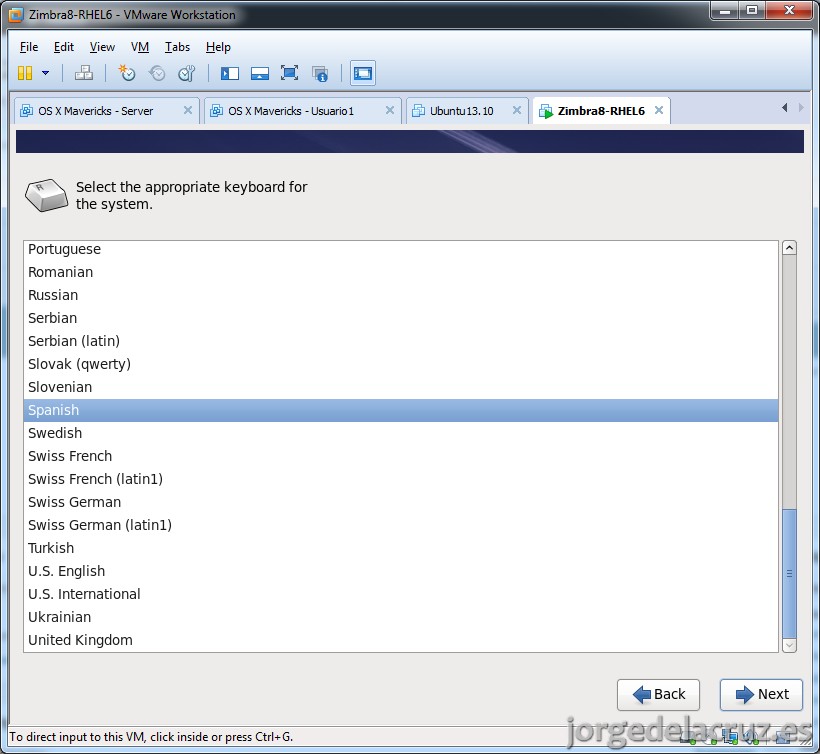Select Serbian keyboard layout
Screen dimensions: 820x754
tap(401, 318)
